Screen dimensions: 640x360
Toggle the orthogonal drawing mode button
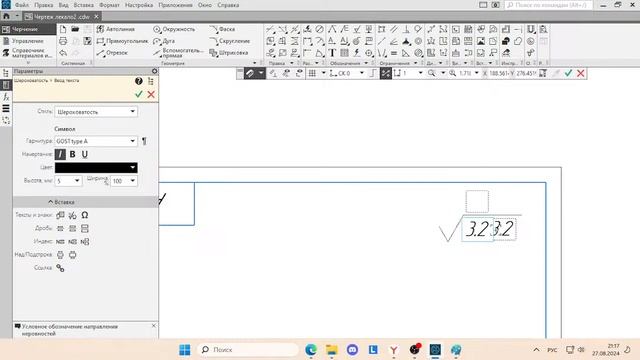[373, 73]
